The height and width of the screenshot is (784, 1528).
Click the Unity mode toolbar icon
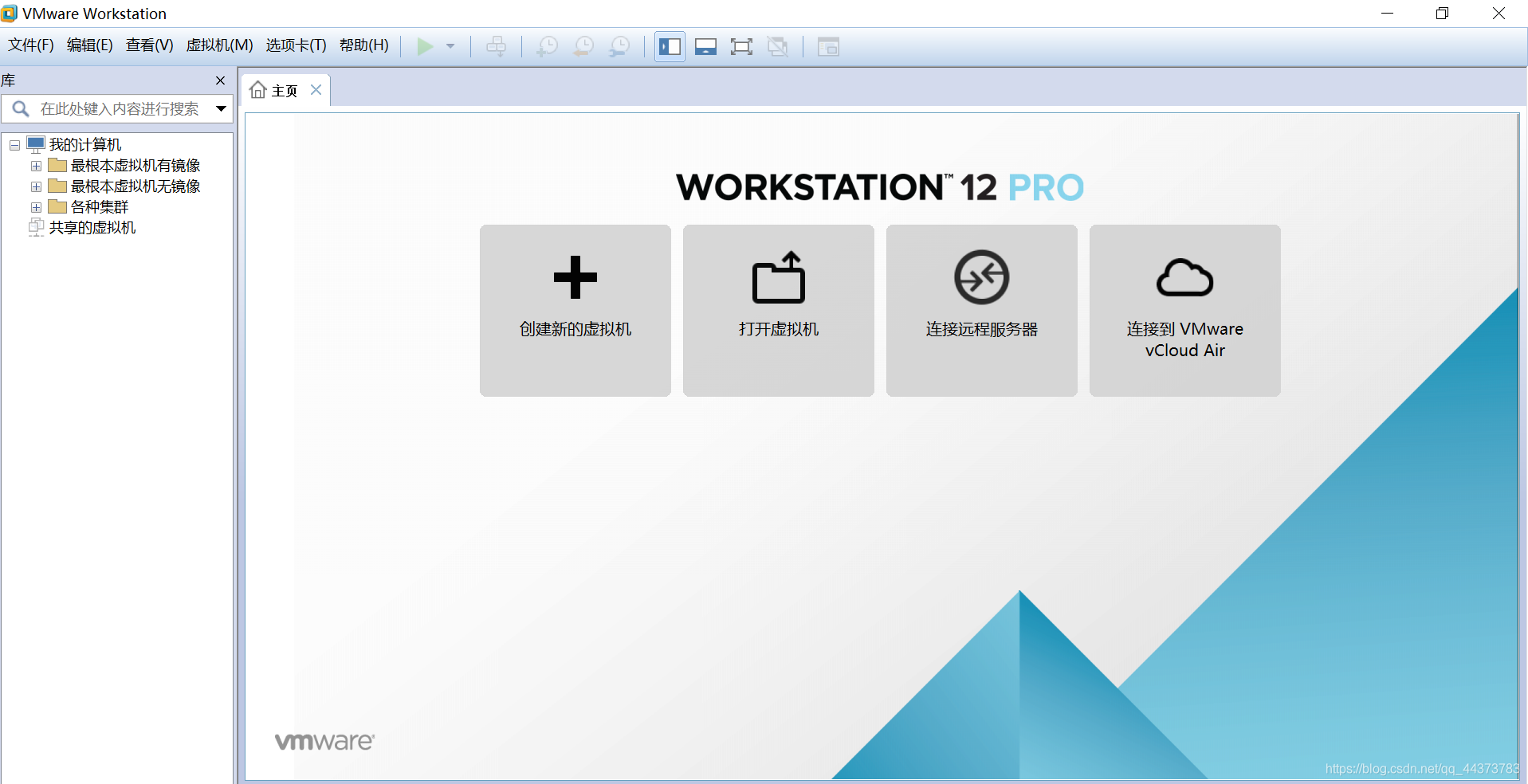777,46
